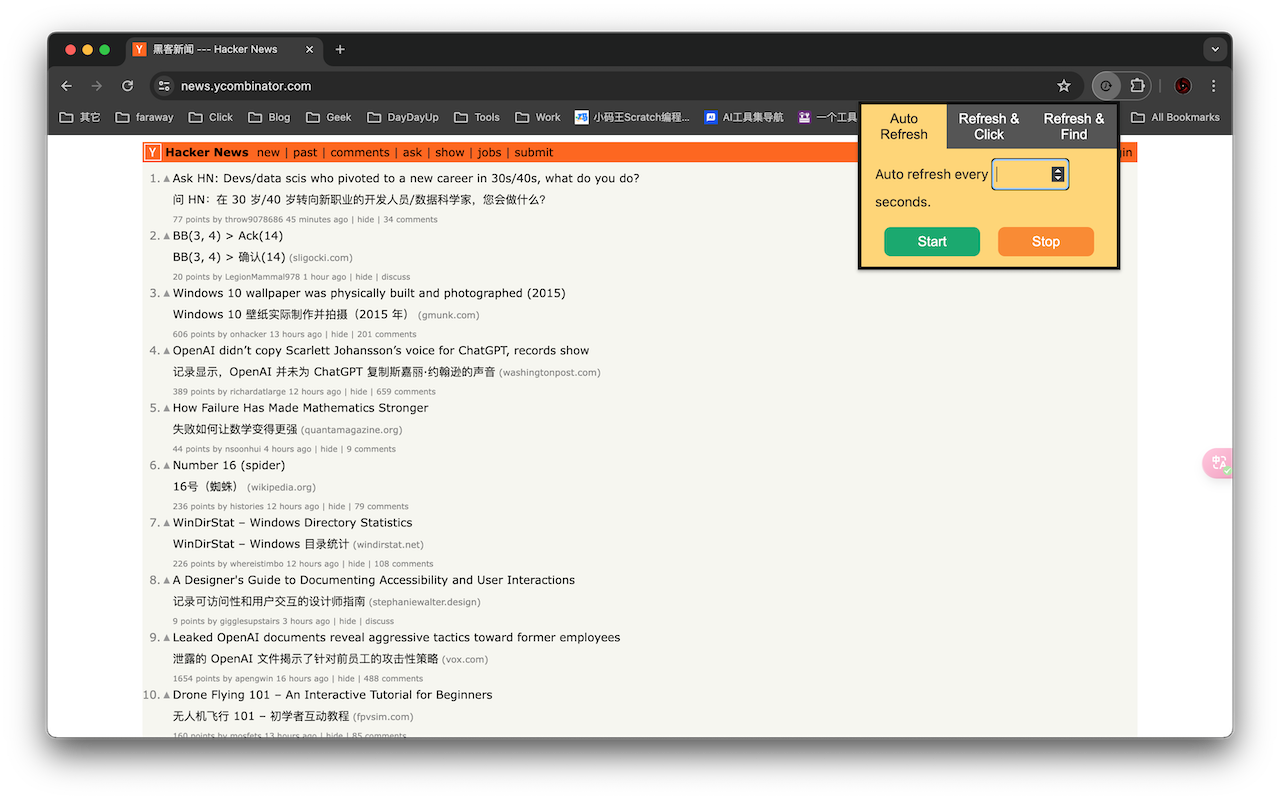Open the show link in the Hacker News nav
This screenshot has height=800, width=1280.
point(450,152)
